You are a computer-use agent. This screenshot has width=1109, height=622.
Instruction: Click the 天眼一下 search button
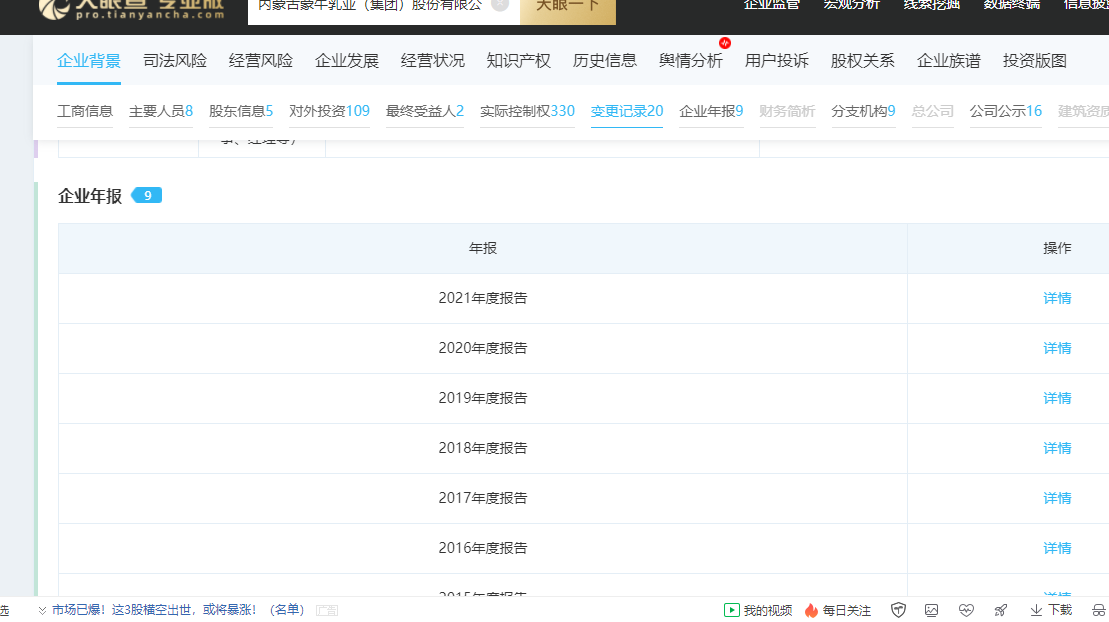click(x=568, y=7)
